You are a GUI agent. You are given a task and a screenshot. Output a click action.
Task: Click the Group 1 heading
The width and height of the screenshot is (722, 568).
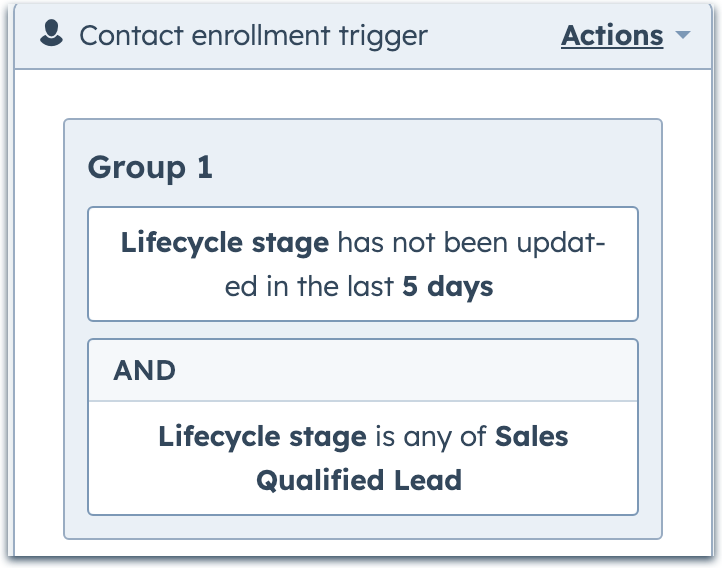tap(150, 167)
